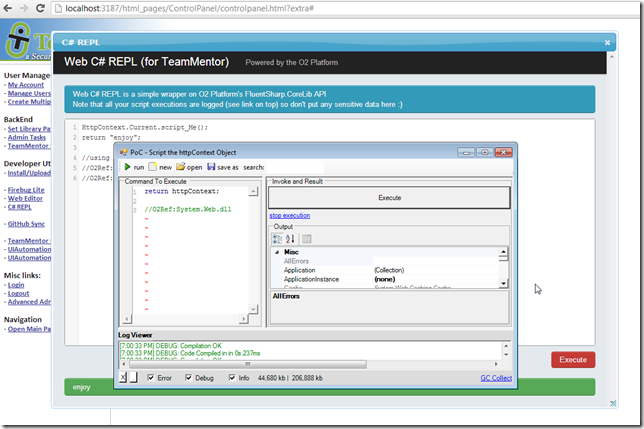Click the Advanced Admin link under Misc links
Image resolution: width=644 pixels, height=429 pixels.
29,302
